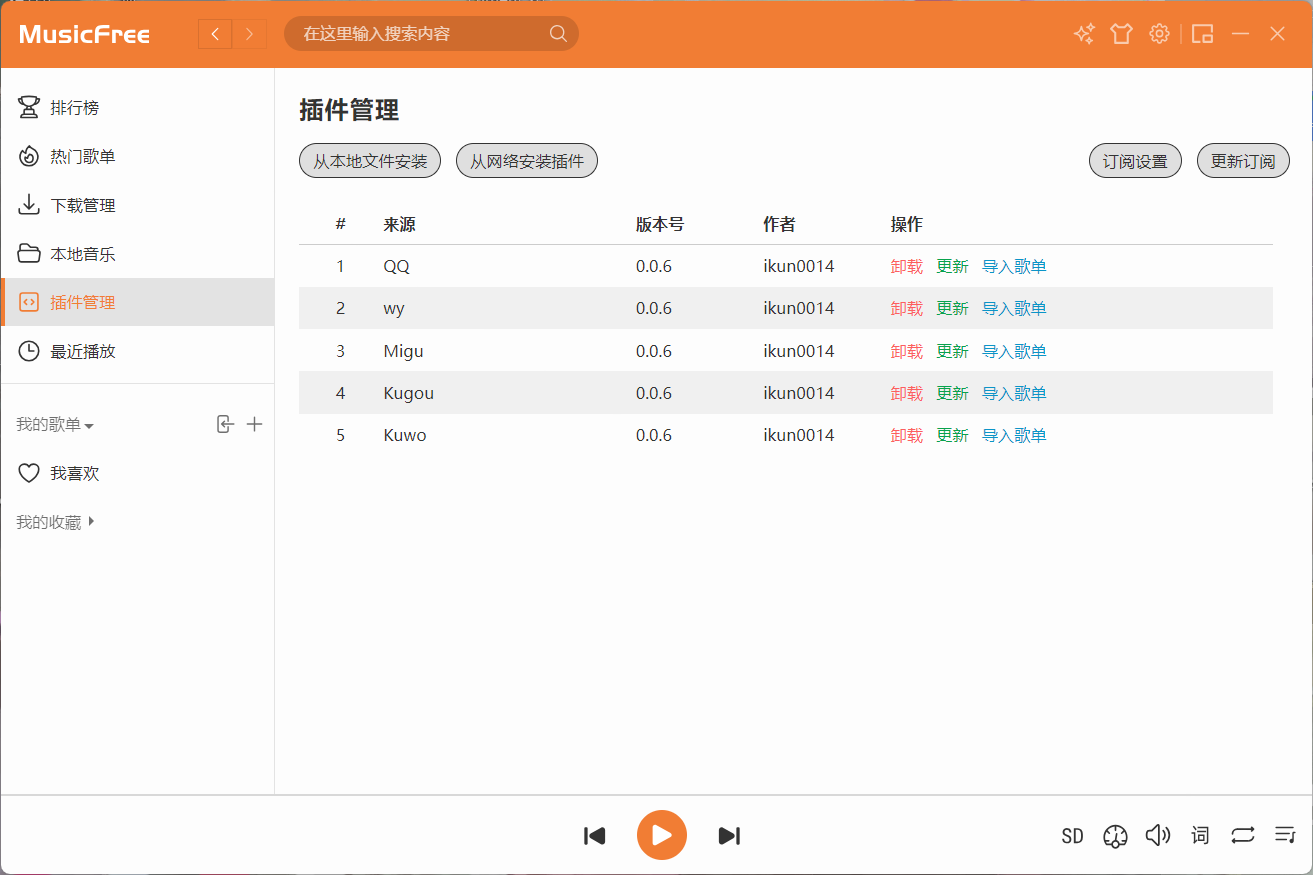Import playlist for Migu plugin

tap(1014, 351)
